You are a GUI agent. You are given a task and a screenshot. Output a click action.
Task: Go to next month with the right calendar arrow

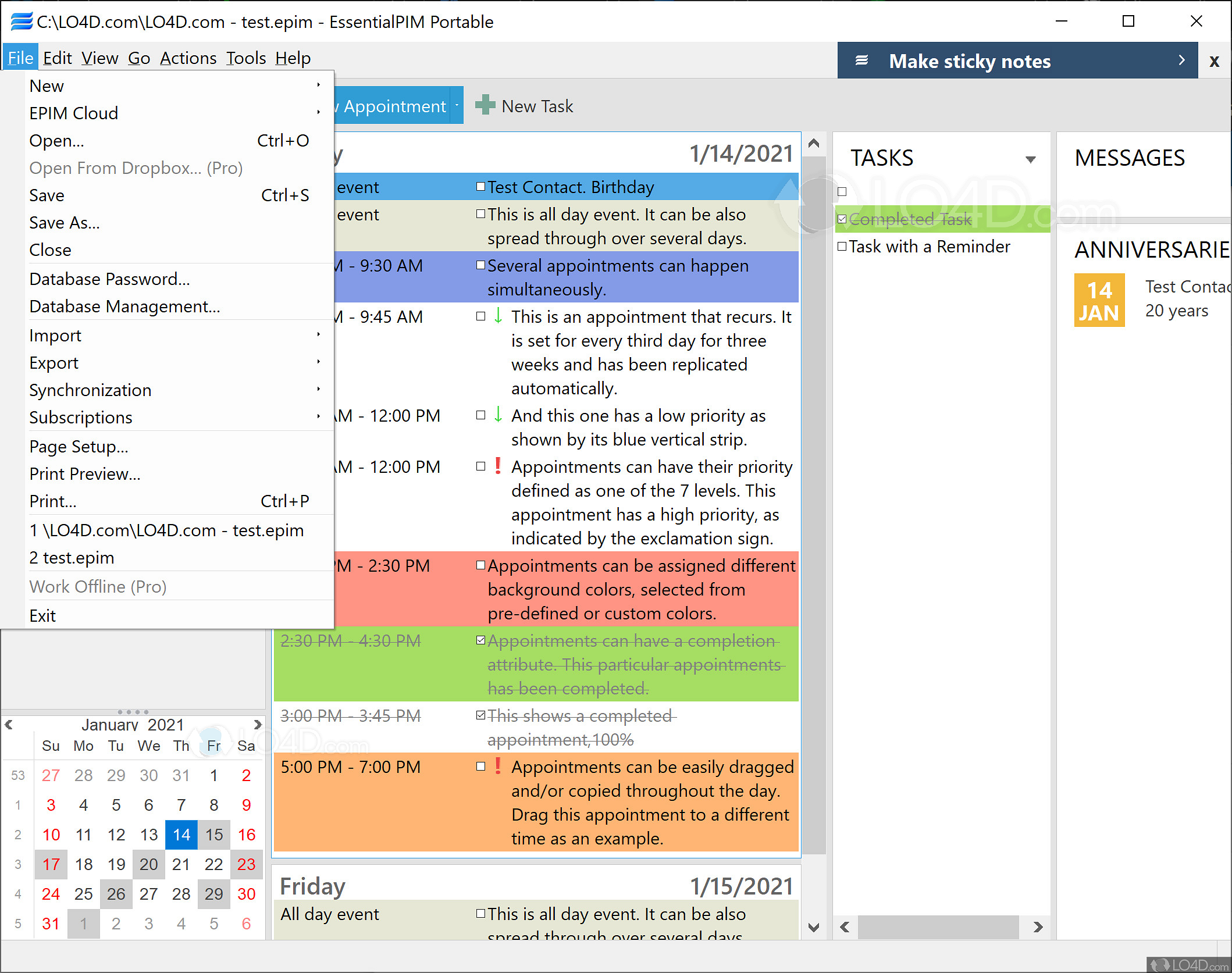pos(258,724)
